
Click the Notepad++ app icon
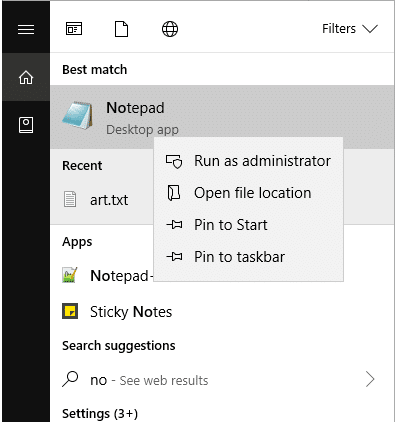click(x=70, y=275)
